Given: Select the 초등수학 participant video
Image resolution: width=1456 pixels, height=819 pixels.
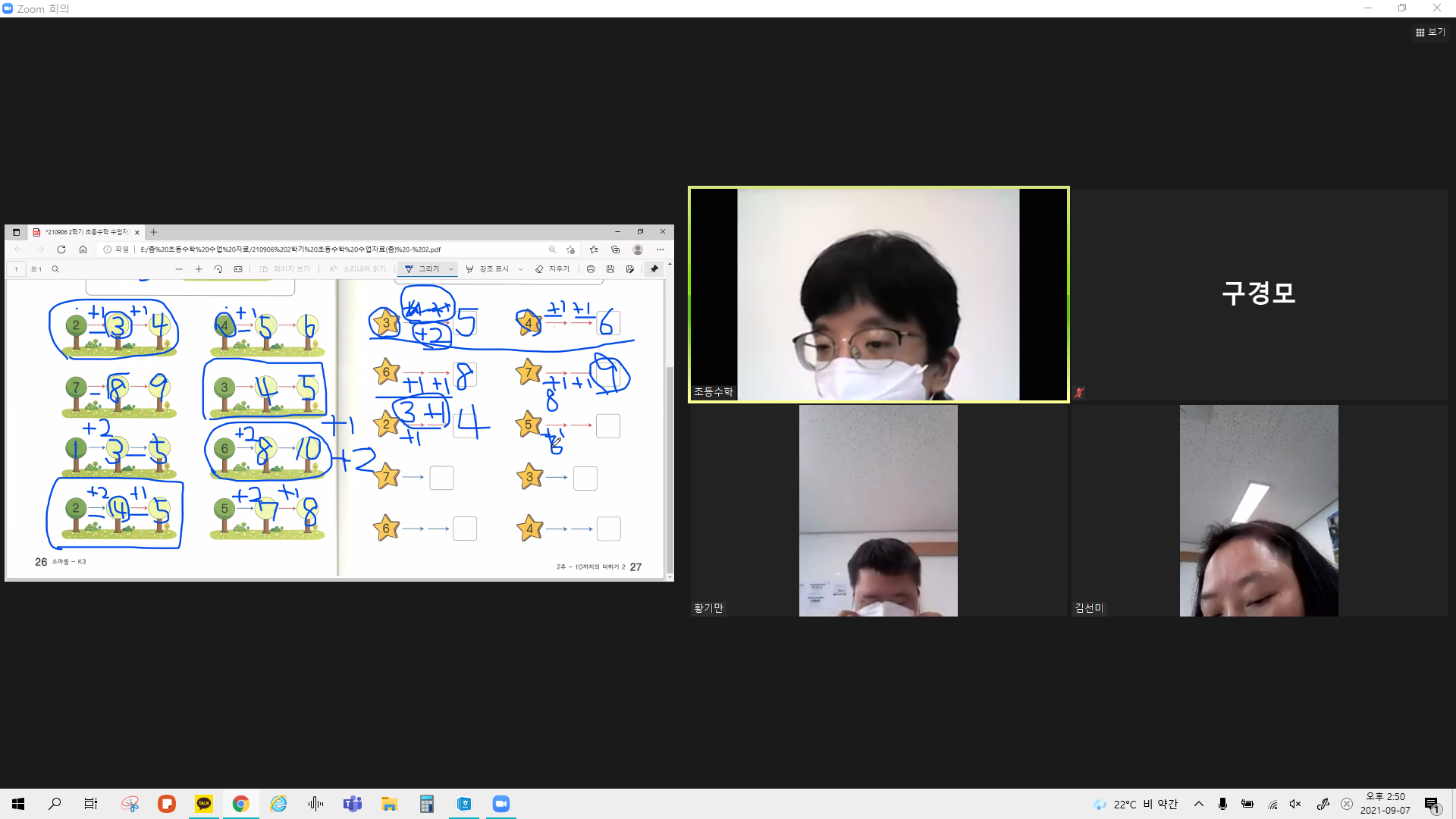Looking at the screenshot, I should click(878, 294).
